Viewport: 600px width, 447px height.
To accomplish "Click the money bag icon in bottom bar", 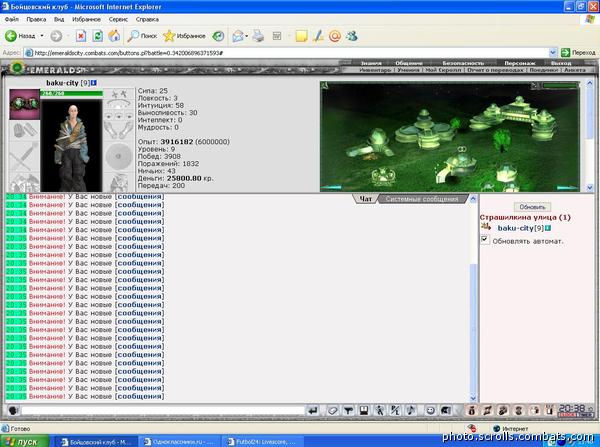I will 471,411.
